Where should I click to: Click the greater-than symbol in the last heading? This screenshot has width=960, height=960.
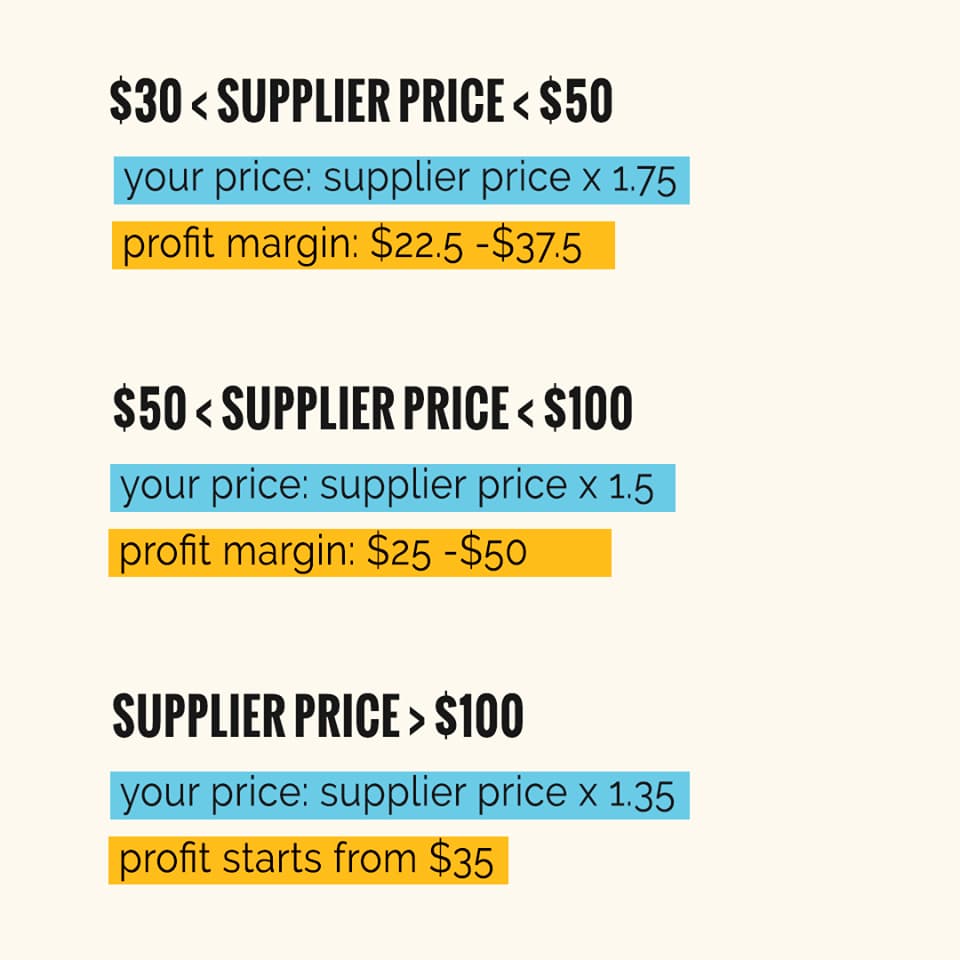[x=416, y=721]
